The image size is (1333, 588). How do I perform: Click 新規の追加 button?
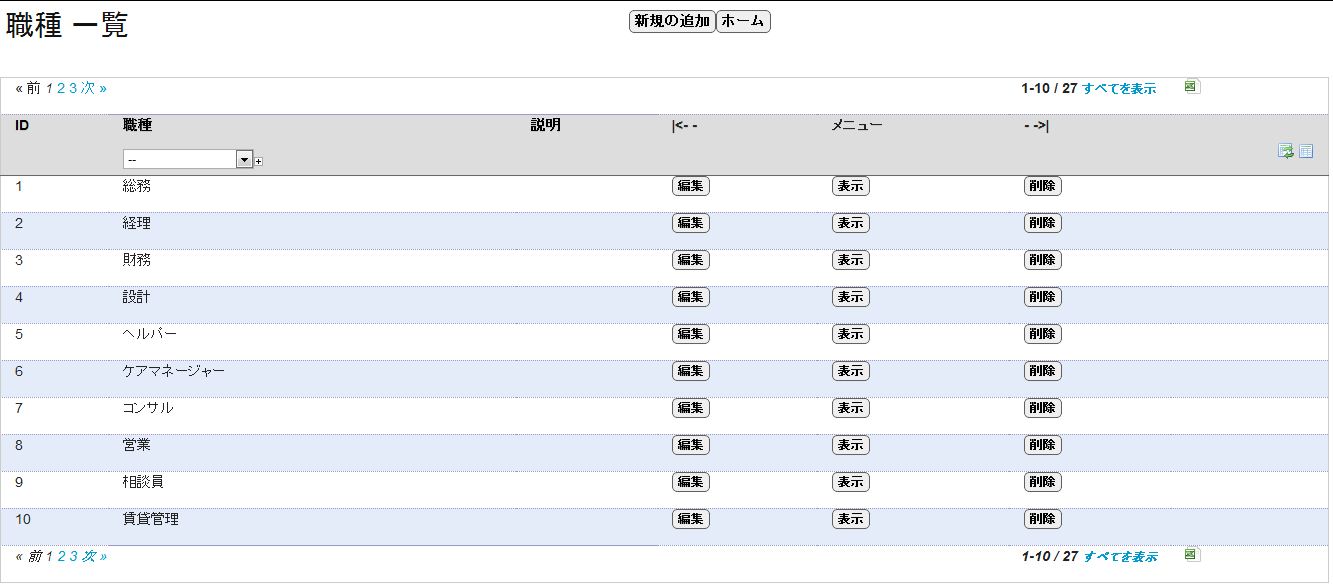[672, 21]
